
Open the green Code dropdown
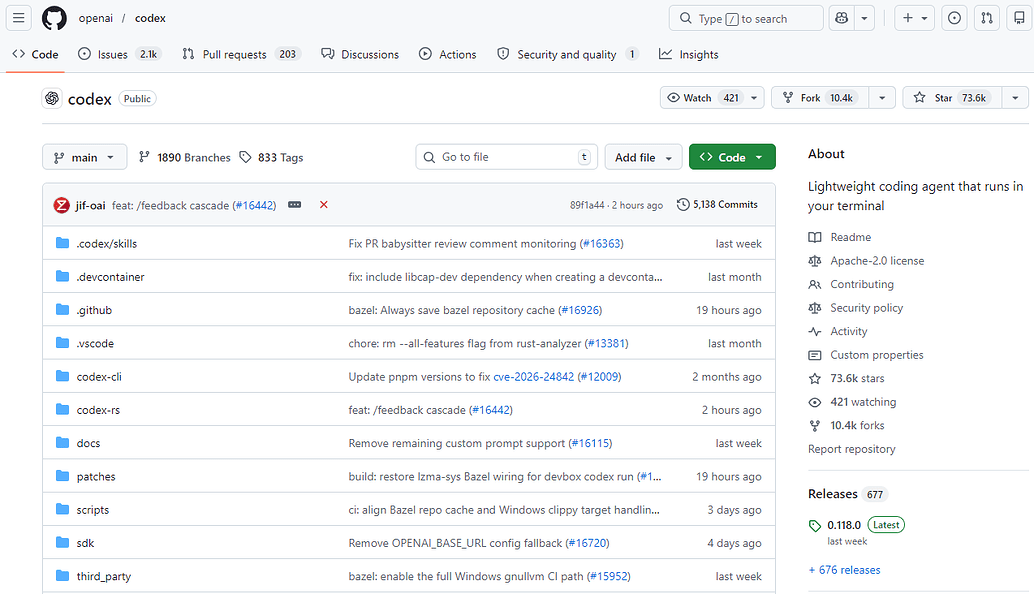pos(732,157)
